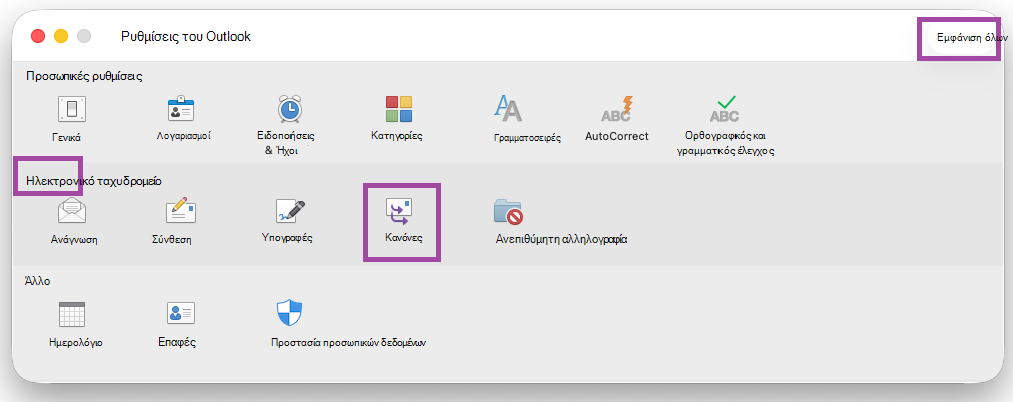The image size is (1013, 402).
Task: Open AutoCorrect preferences icon
Action: [616, 109]
